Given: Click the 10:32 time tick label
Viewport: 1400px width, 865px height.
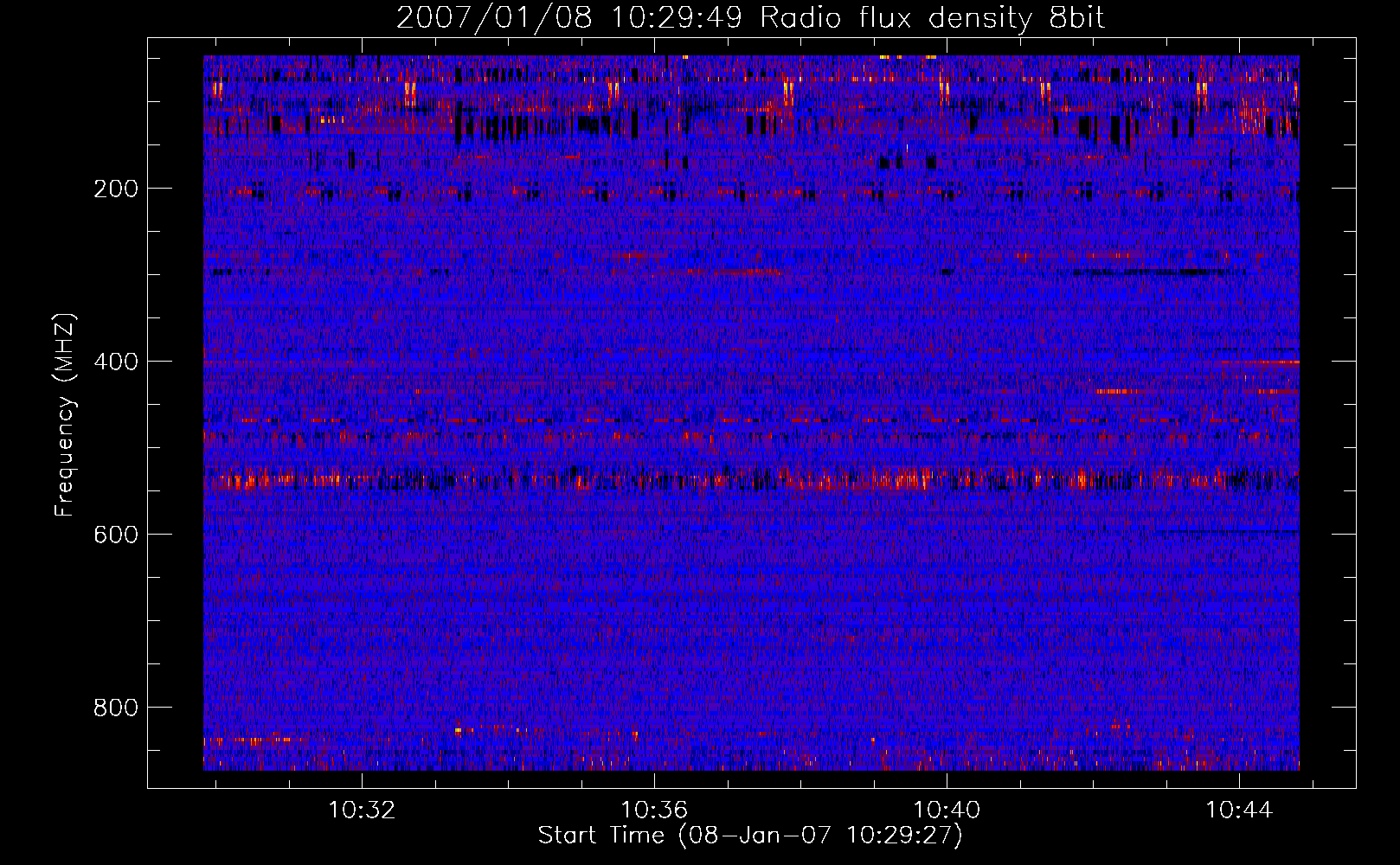Looking at the screenshot, I should coord(362,810).
